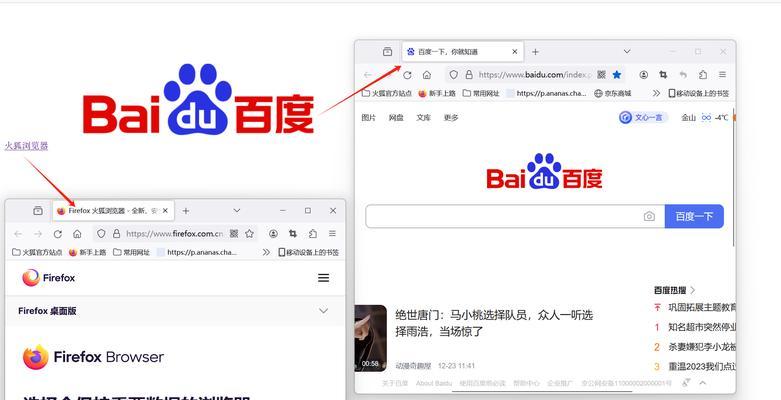Expand the tab list dropdown in the Baidu window

click(x=627, y=51)
